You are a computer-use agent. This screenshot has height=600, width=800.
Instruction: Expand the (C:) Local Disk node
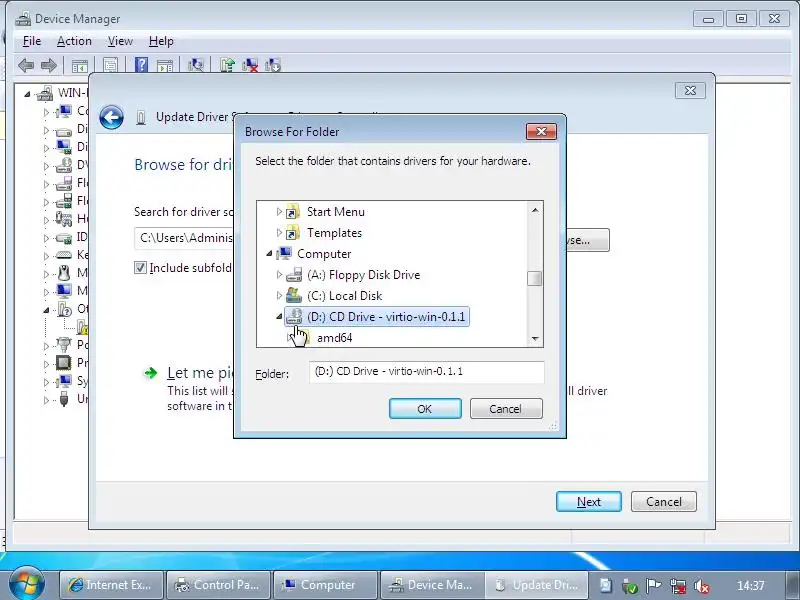(279, 295)
